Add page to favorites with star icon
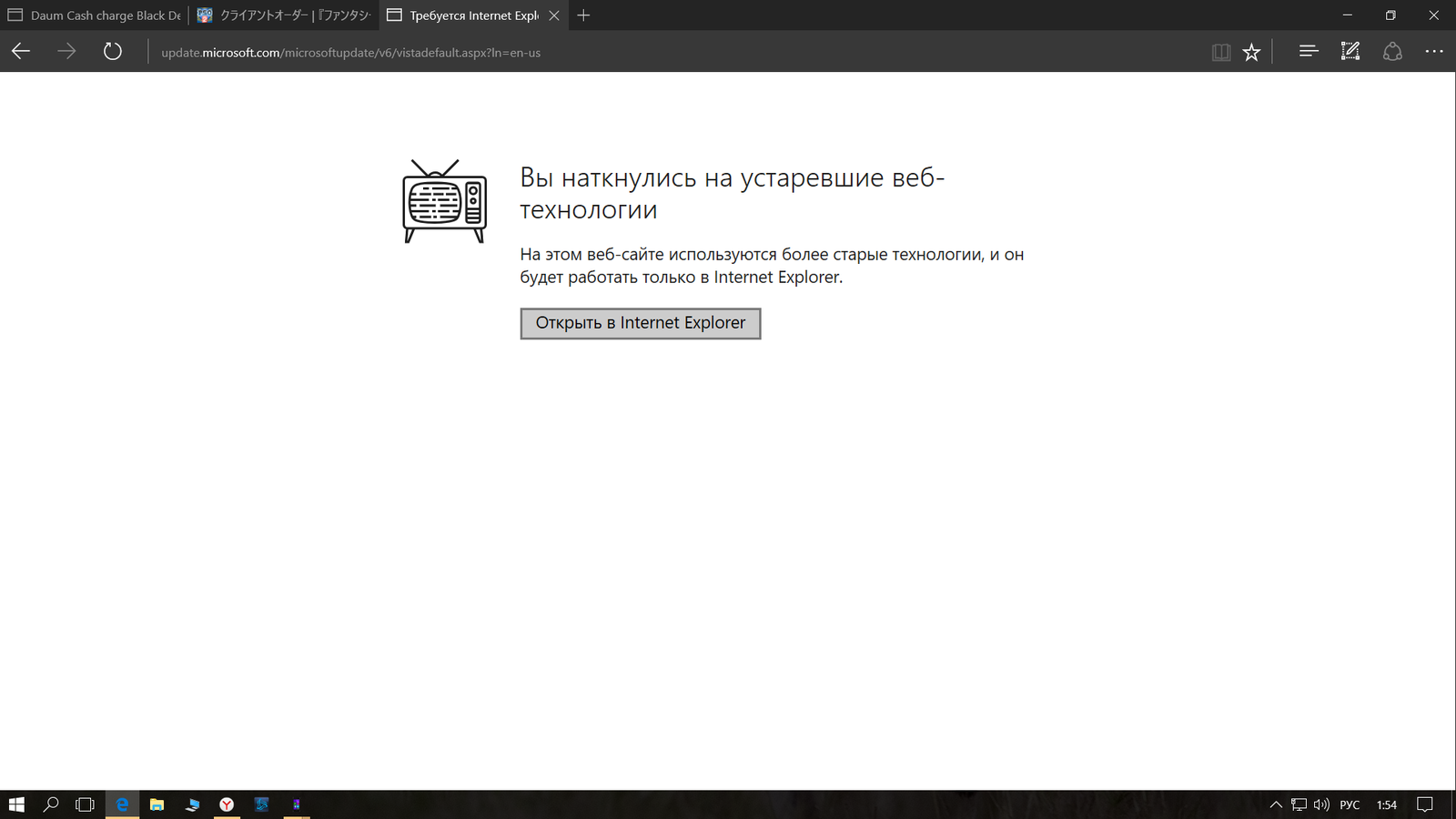The width and height of the screenshot is (1456, 819). 1252,52
